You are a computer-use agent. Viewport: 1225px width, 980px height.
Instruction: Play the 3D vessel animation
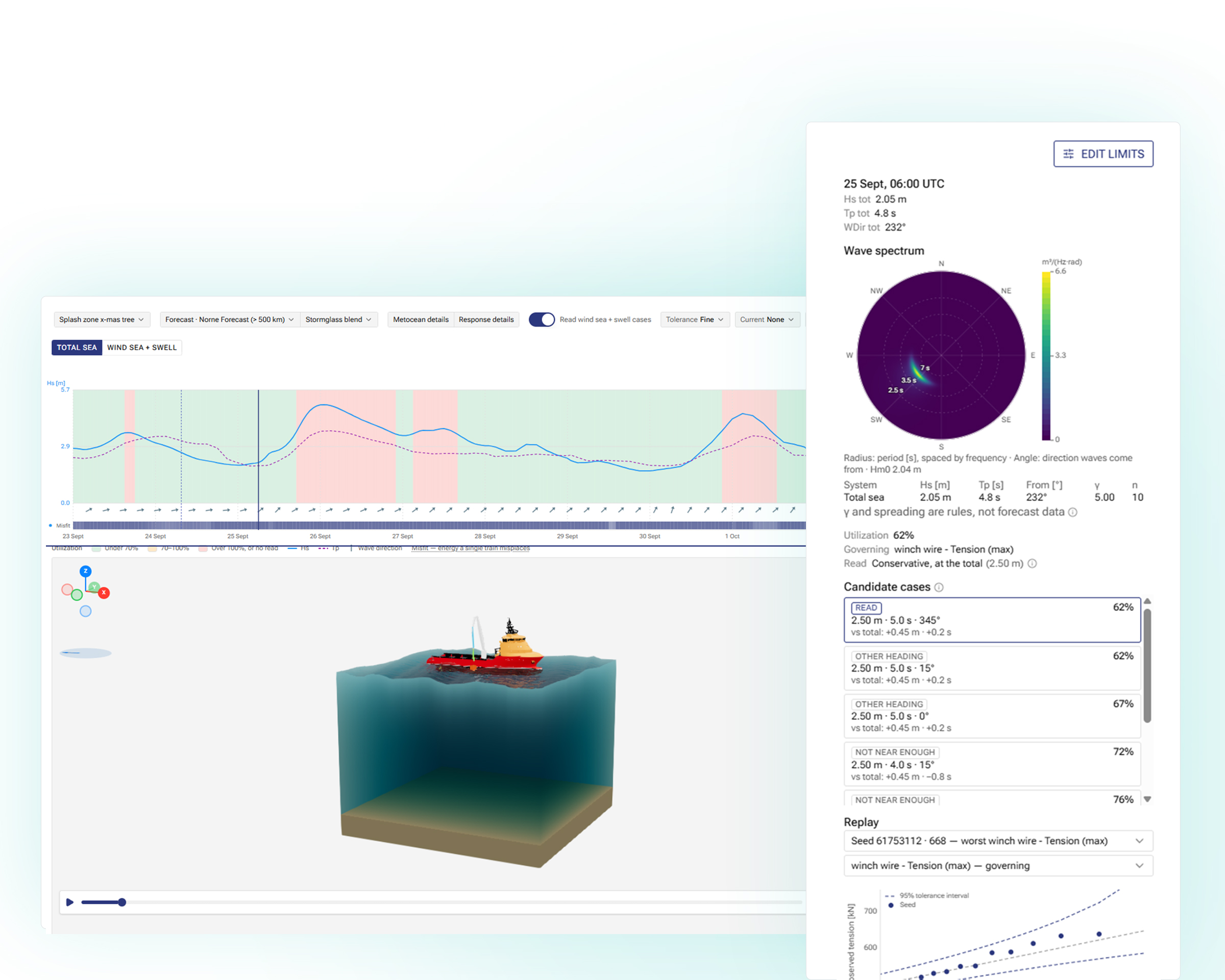pos(70,902)
